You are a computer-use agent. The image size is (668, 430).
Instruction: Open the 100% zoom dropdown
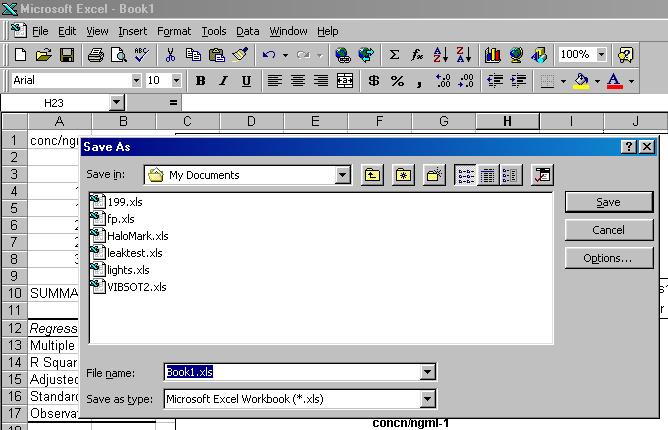601,55
